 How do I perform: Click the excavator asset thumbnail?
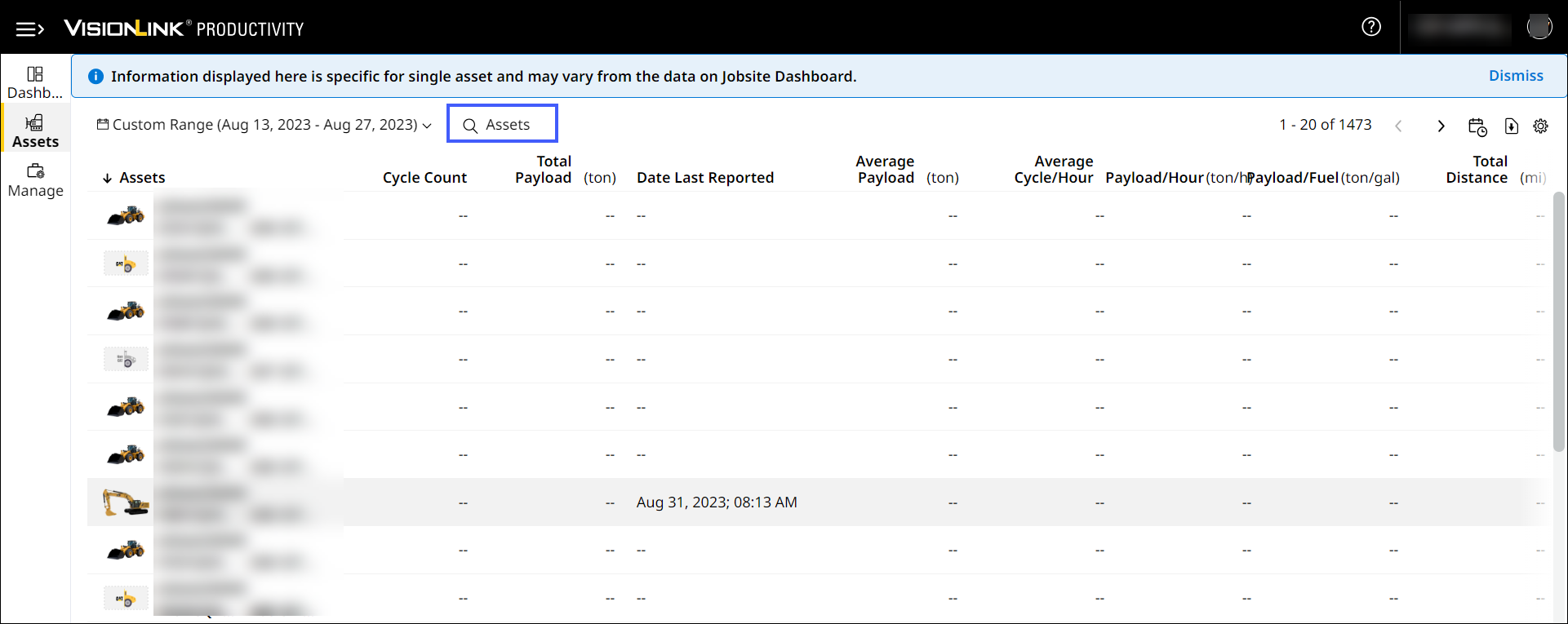coord(126,502)
